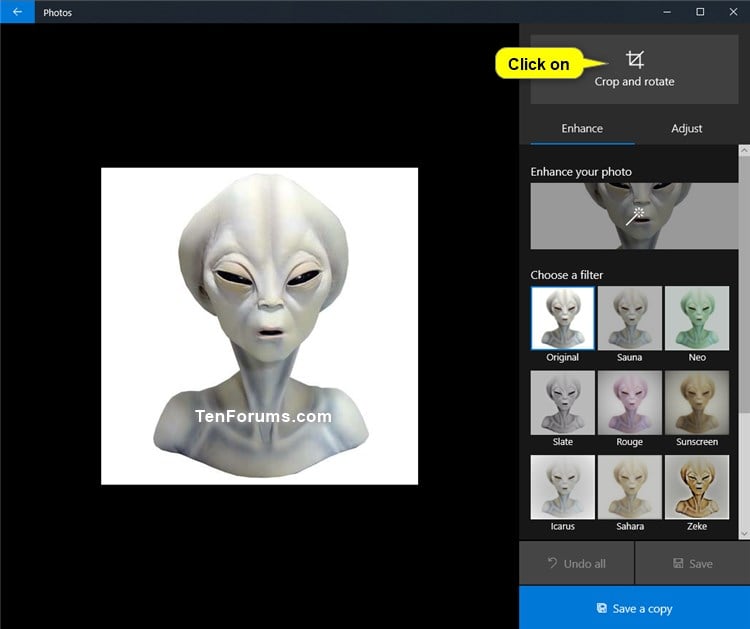Click the Save button
The width and height of the screenshot is (750, 629).
click(692, 563)
